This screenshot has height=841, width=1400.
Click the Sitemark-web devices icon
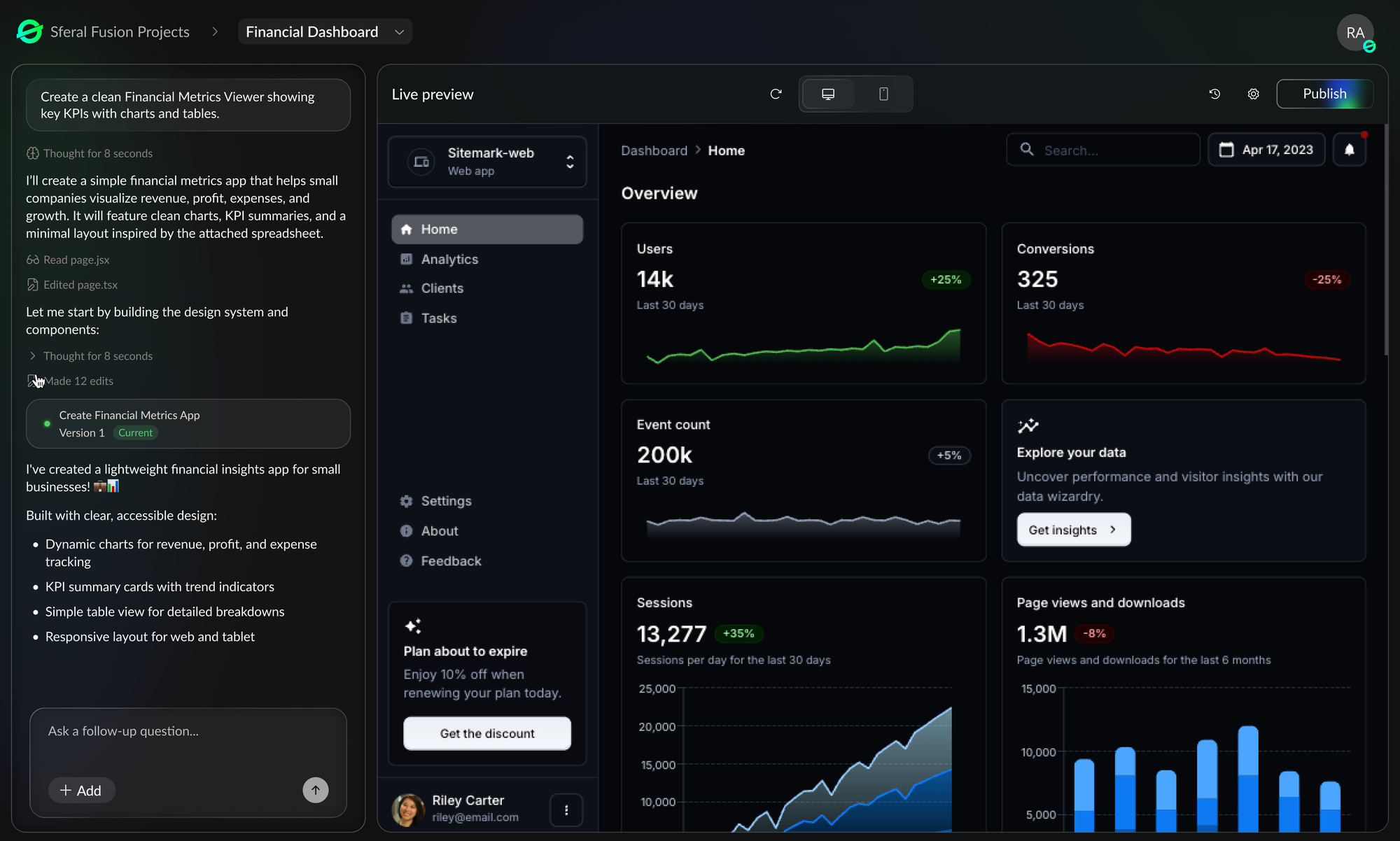pyautogui.click(x=421, y=162)
